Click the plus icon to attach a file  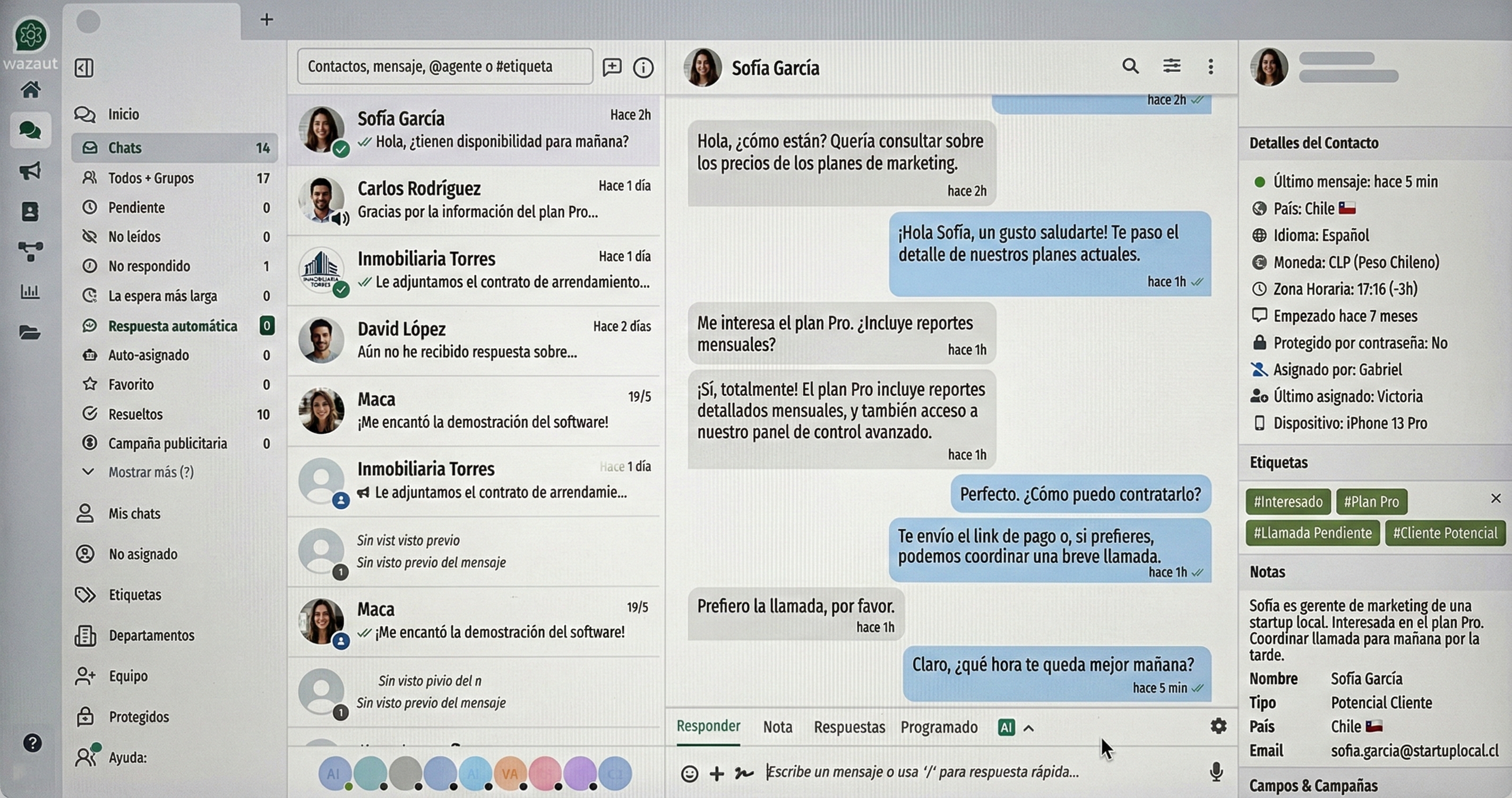(717, 774)
